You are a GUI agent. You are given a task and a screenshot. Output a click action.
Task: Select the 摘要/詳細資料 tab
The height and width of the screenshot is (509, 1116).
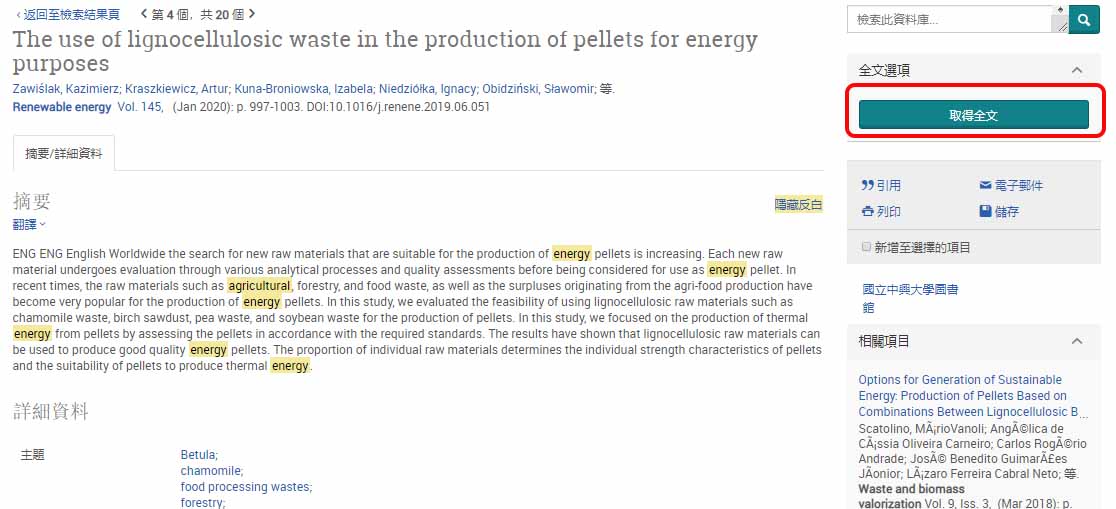click(x=63, y=153)
